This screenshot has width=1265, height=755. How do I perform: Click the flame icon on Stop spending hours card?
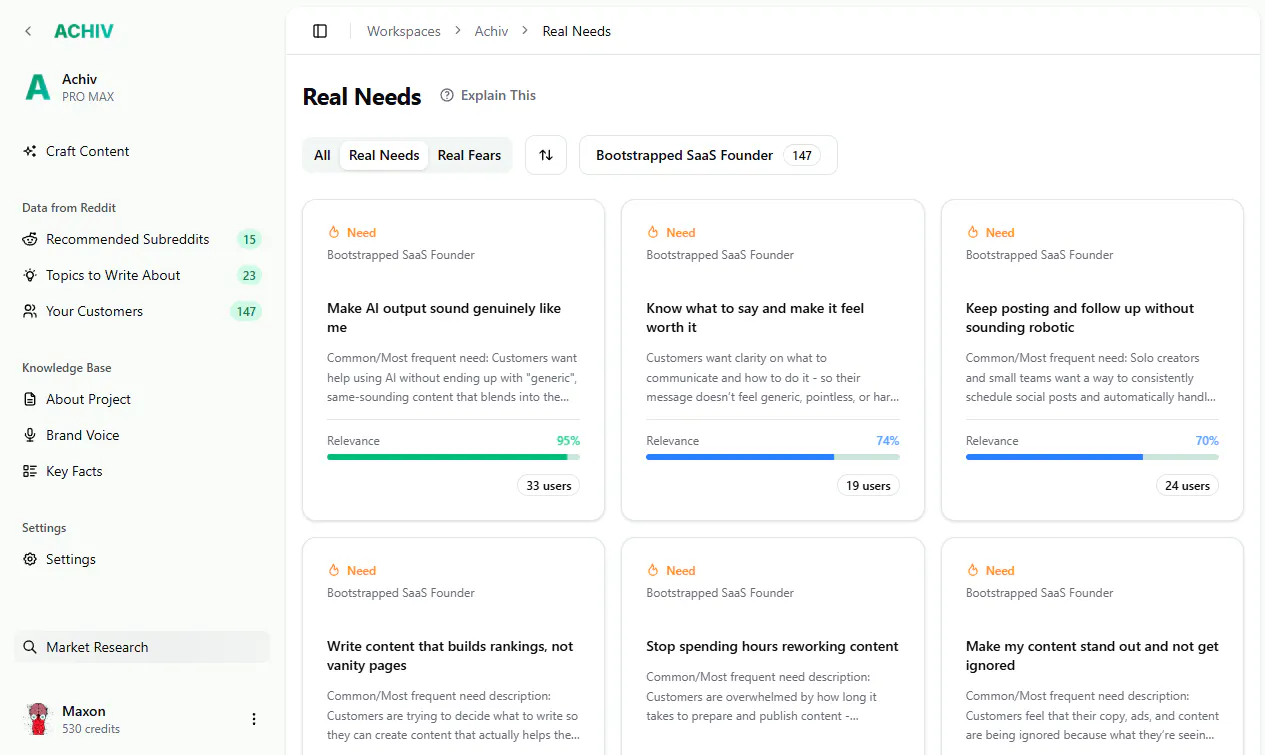(x=653, y=570)
